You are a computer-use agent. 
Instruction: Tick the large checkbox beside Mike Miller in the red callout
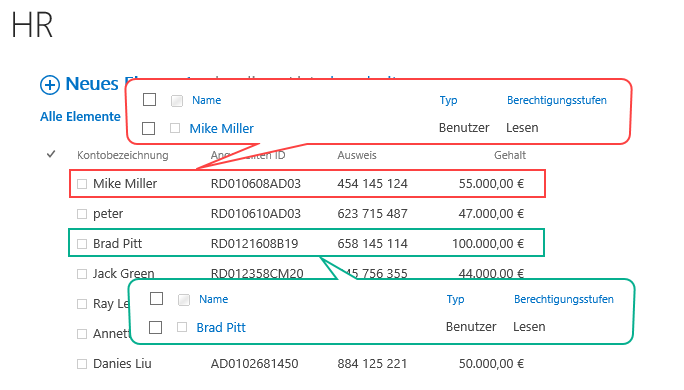pos(148,128)
